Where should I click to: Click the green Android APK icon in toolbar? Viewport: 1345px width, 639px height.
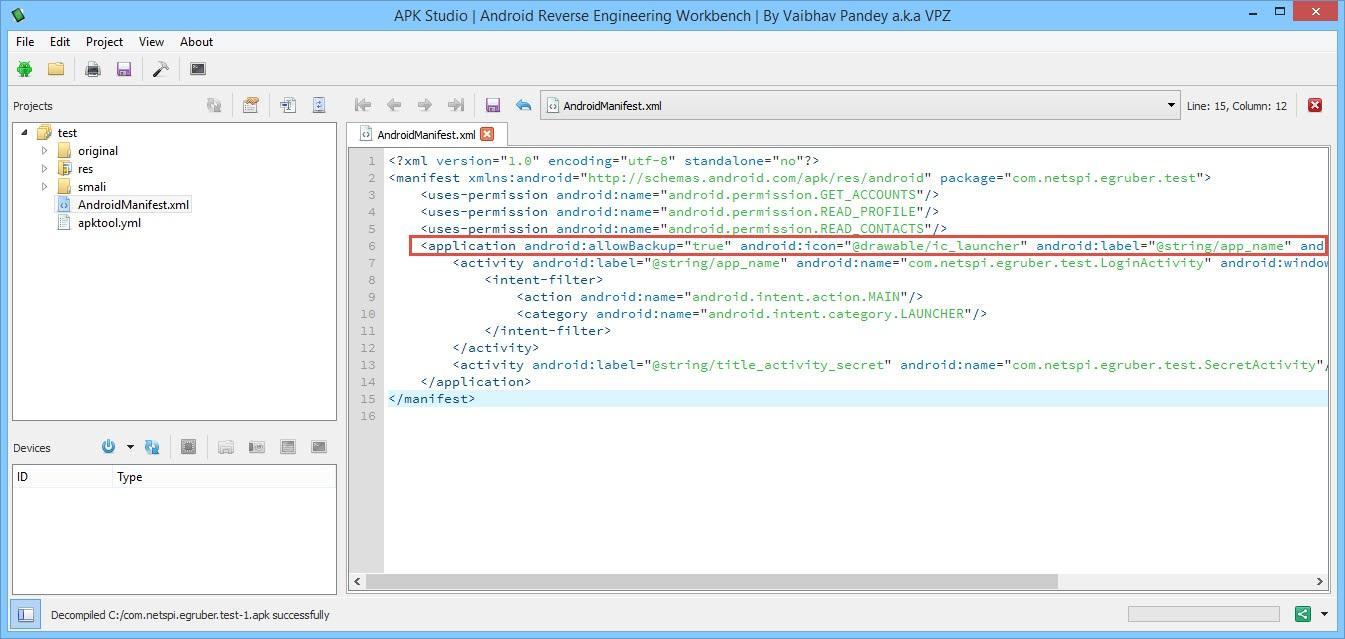pos(25,69)
